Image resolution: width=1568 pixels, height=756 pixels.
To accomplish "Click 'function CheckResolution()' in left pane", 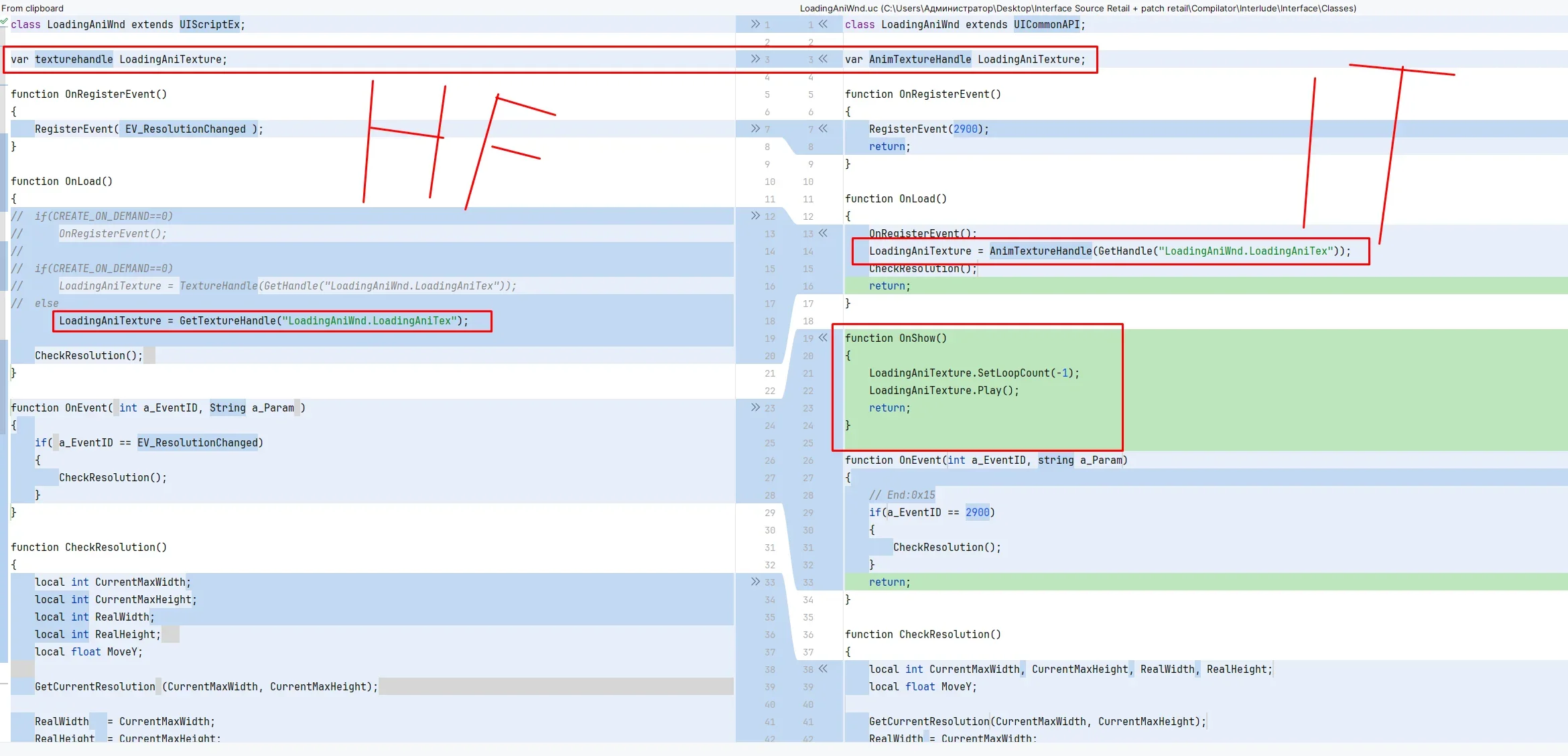I will pyautogui.click(x=88, y=547).
